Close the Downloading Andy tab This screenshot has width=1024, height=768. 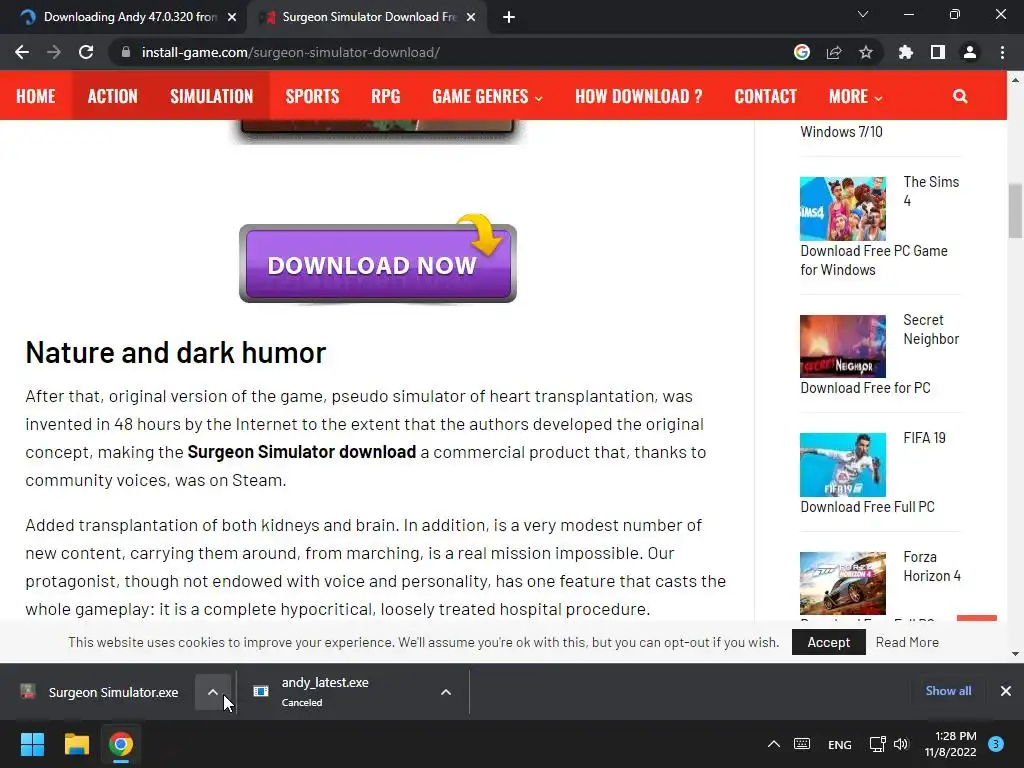232,18
